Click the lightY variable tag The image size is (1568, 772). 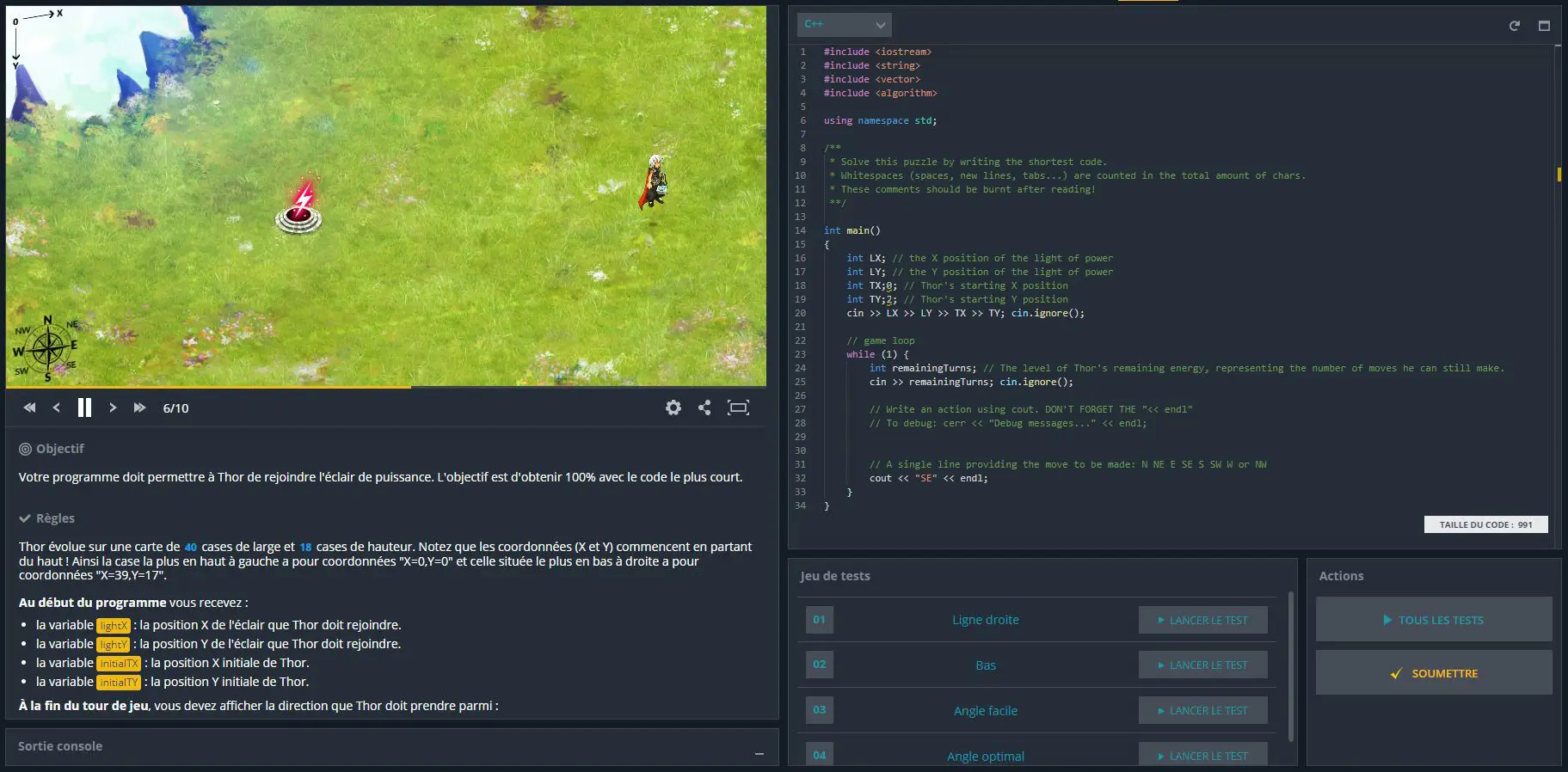tap(114, 645)
